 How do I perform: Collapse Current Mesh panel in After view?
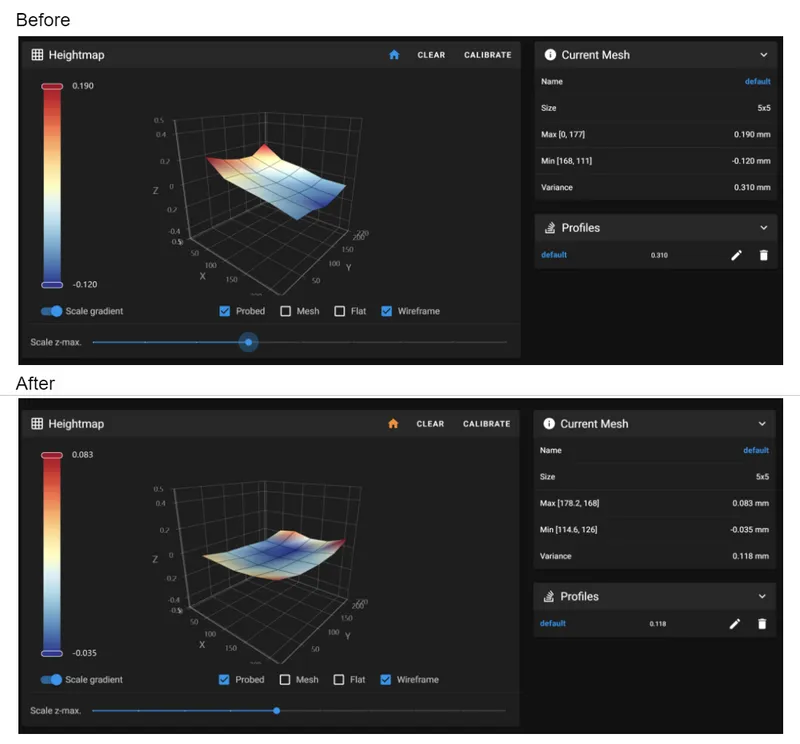coord(762,424)
